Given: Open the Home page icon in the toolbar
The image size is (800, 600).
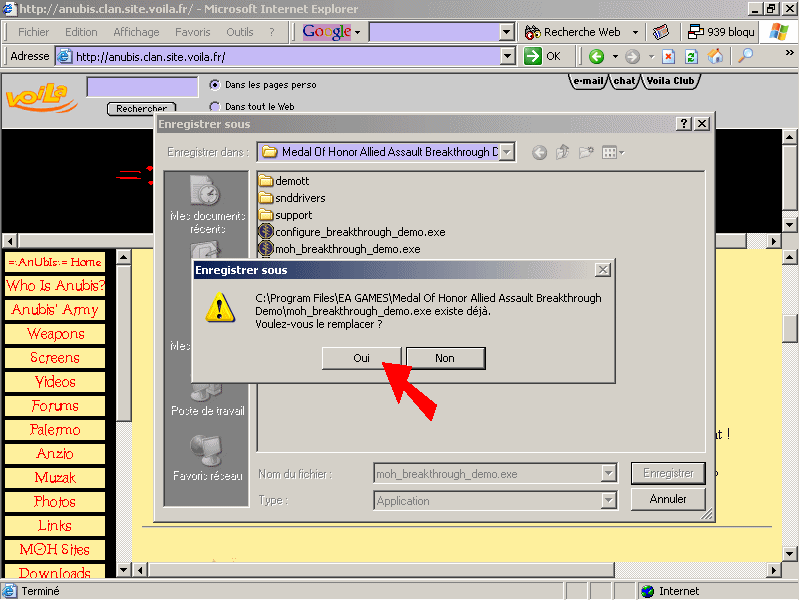Looking at the screenshot, I should coord(715,56).
